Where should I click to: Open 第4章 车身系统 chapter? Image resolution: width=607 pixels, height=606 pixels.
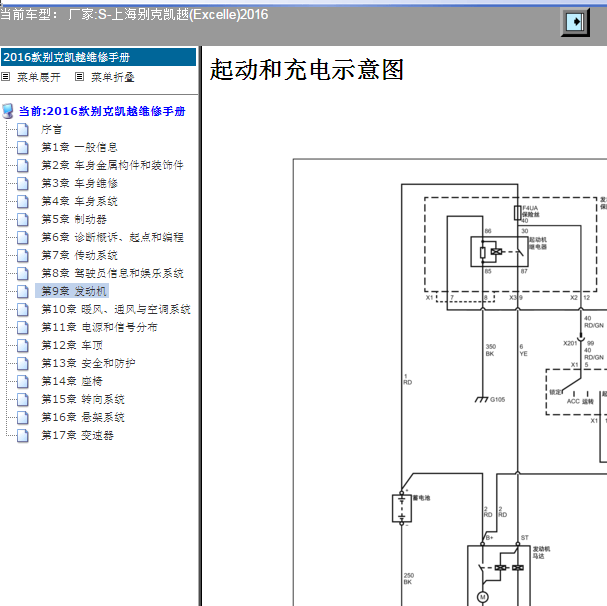tap(79, 201)
